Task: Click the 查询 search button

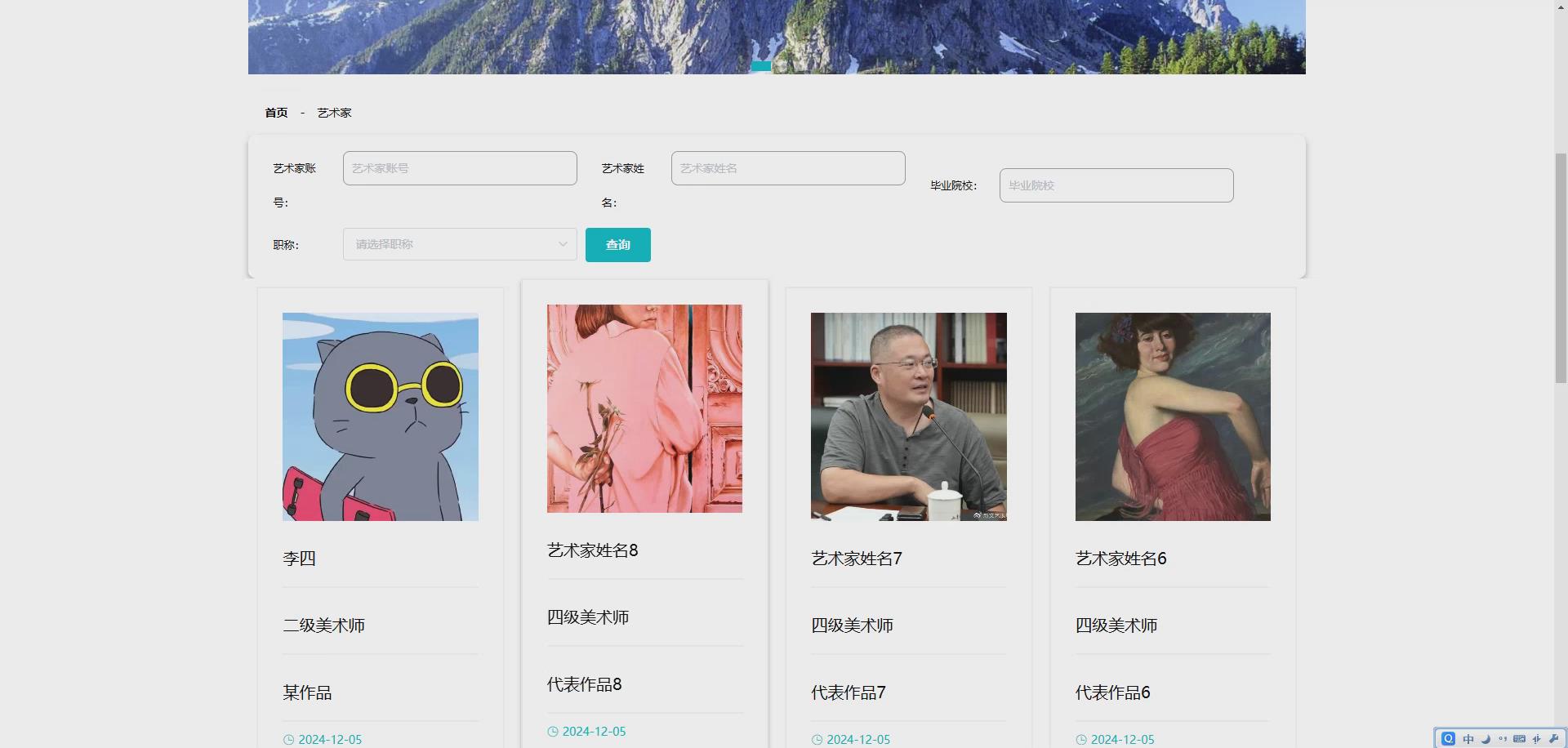Action: [x=617, y=244]
